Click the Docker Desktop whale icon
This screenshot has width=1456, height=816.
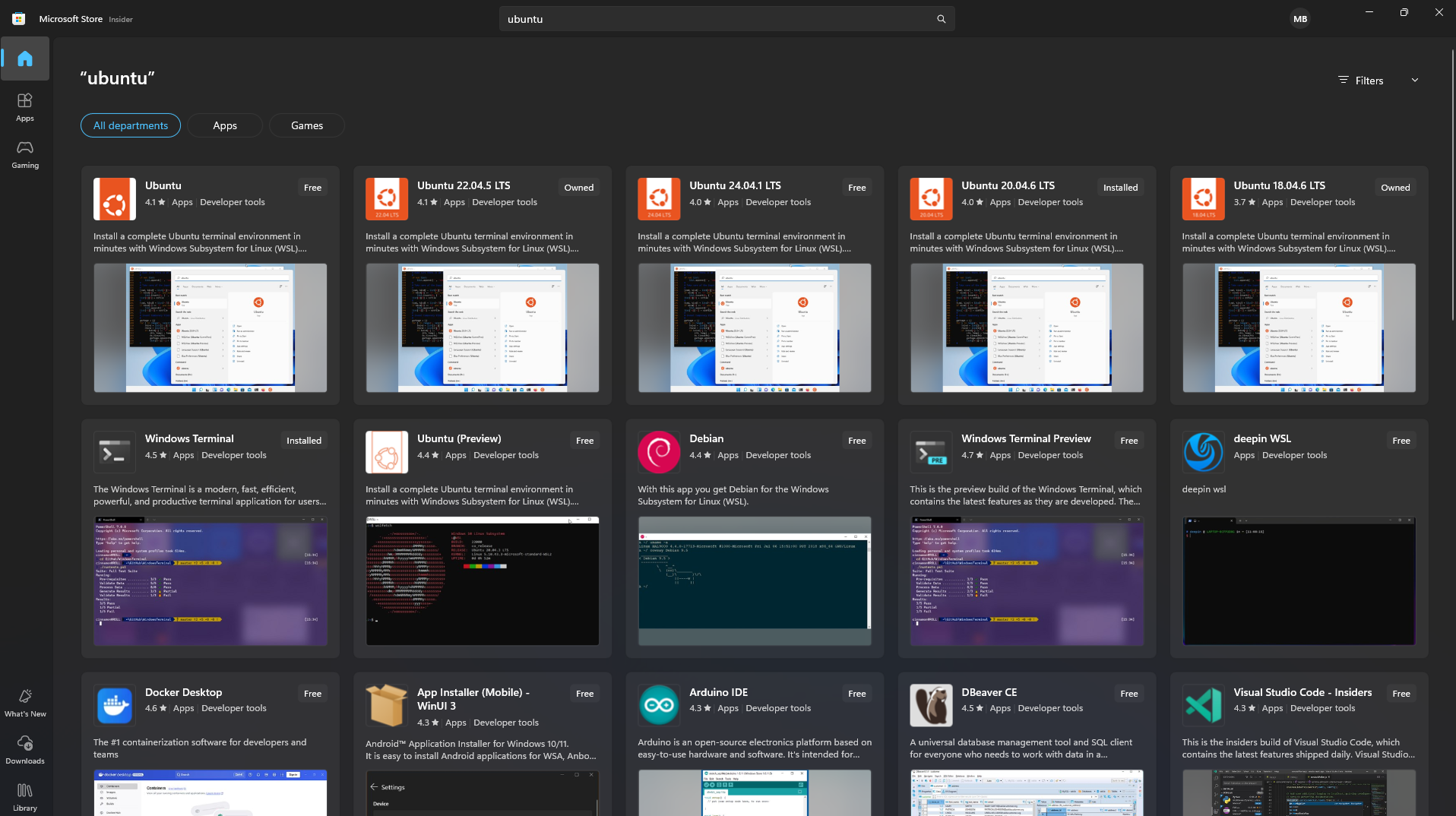[x=115, y=705]
